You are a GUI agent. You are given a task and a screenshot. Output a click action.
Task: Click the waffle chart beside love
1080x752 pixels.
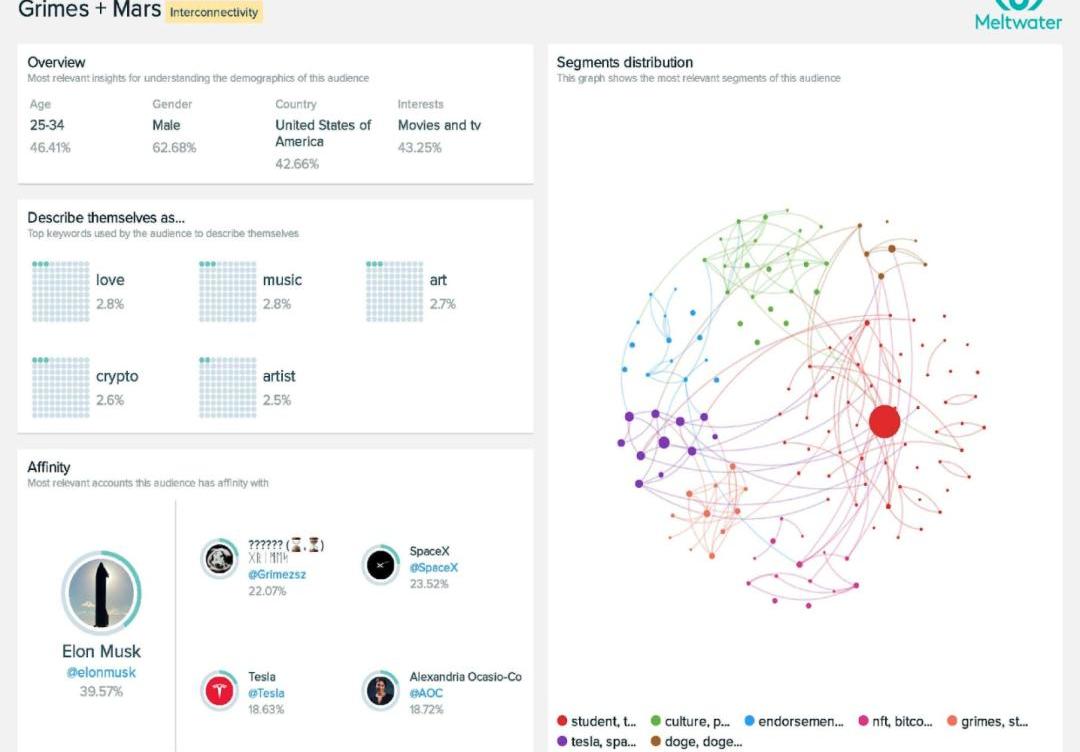click(60, 291)
